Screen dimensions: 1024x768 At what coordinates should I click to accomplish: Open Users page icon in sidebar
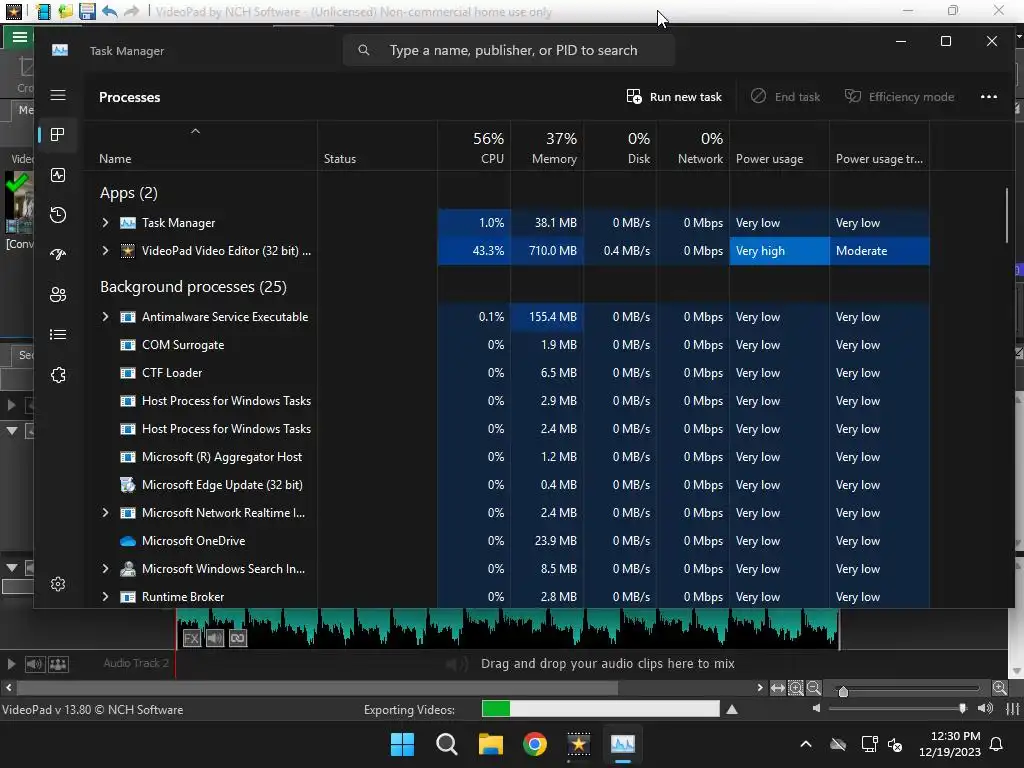(x=58, y=295)
